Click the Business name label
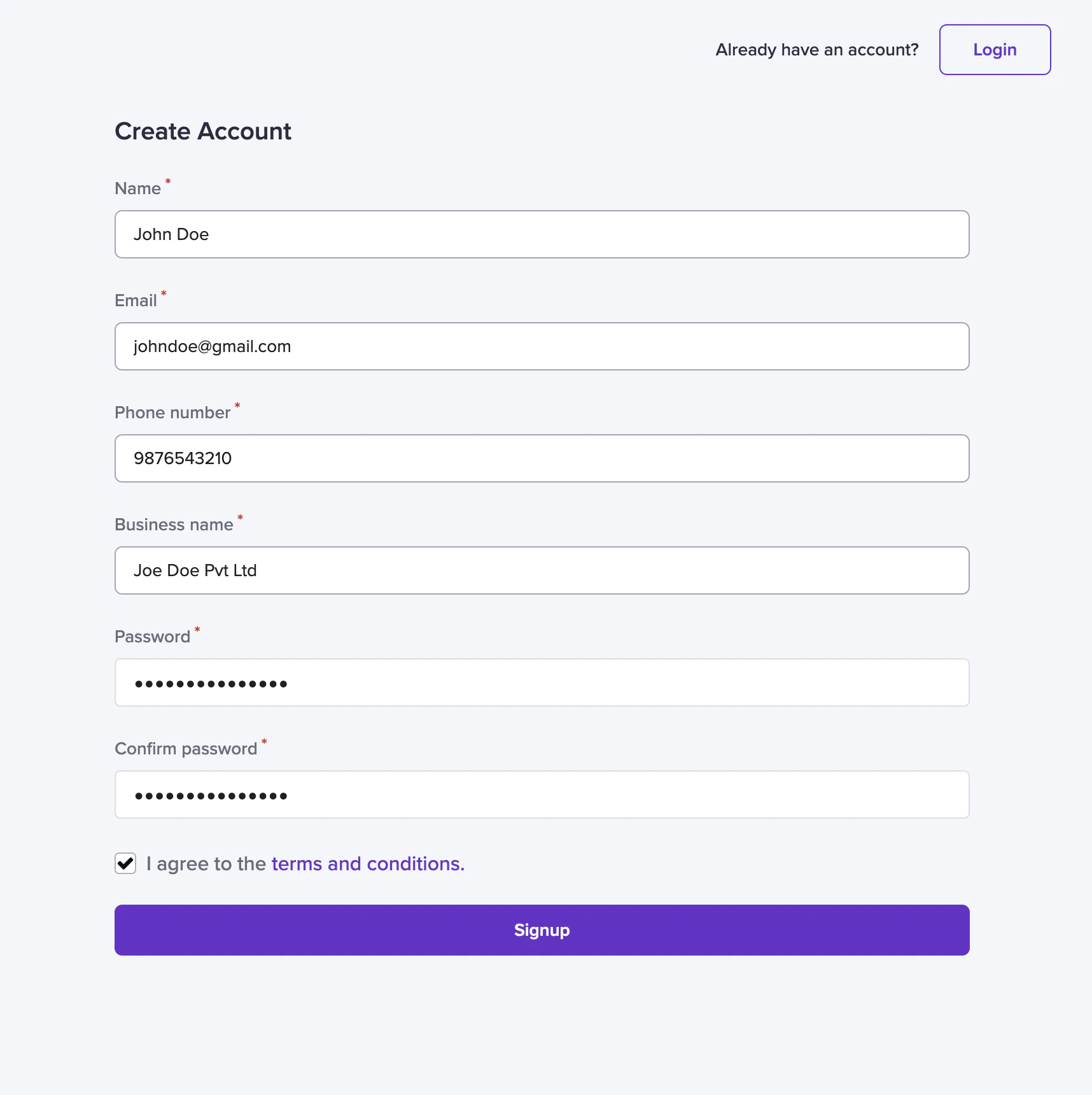The height and width of the screenshot is (1095, 1092). click(x=174, y=525)
